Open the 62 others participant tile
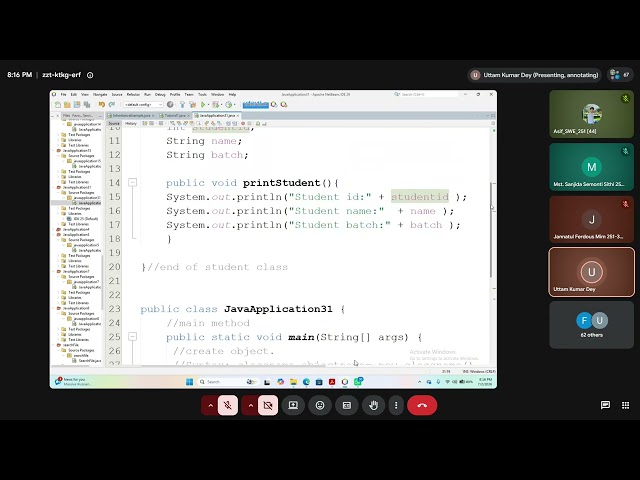The image size is (640, 480). tap(591, 325)
